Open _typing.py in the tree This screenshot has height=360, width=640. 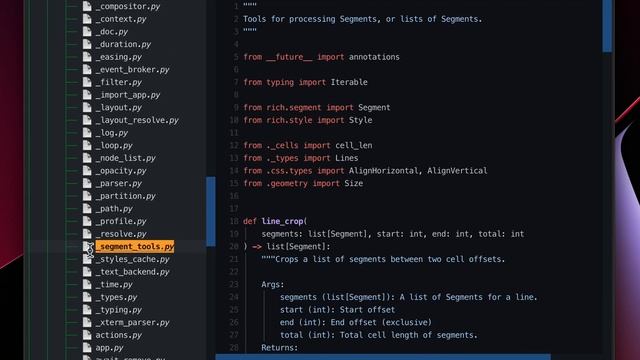point(118,310)
